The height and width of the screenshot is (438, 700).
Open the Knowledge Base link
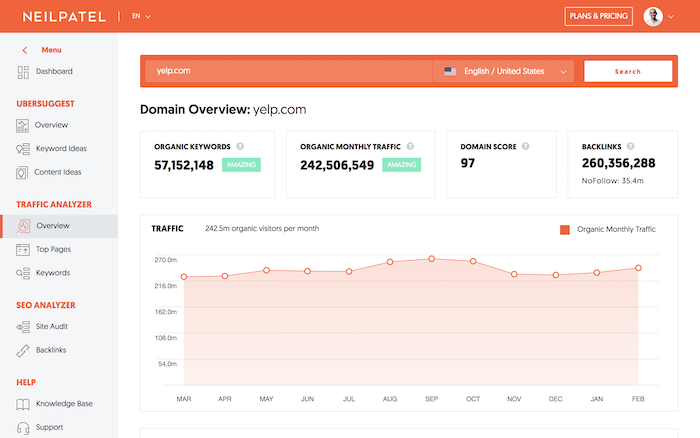tap(64, 404)
